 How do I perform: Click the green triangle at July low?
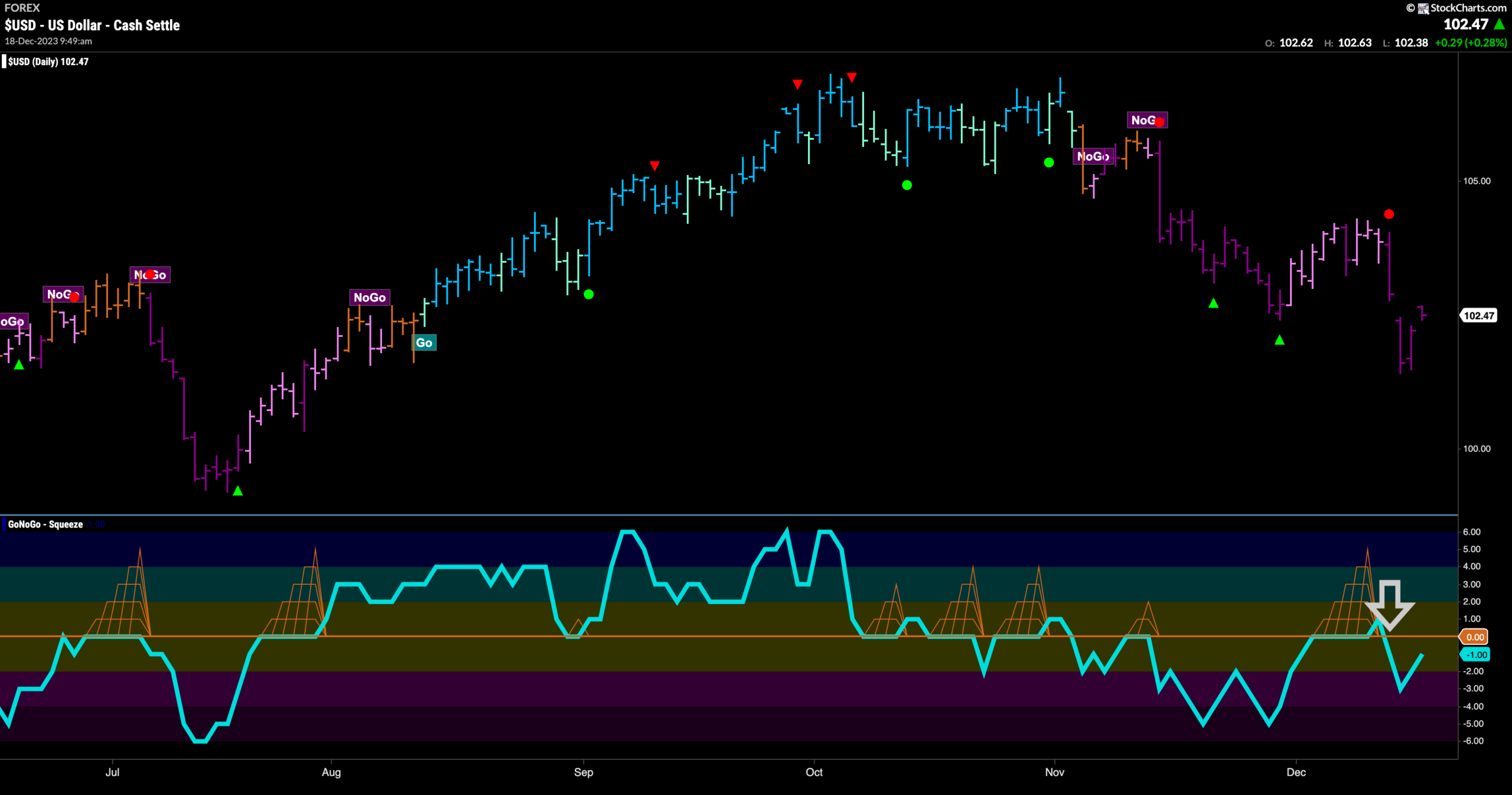237,491
